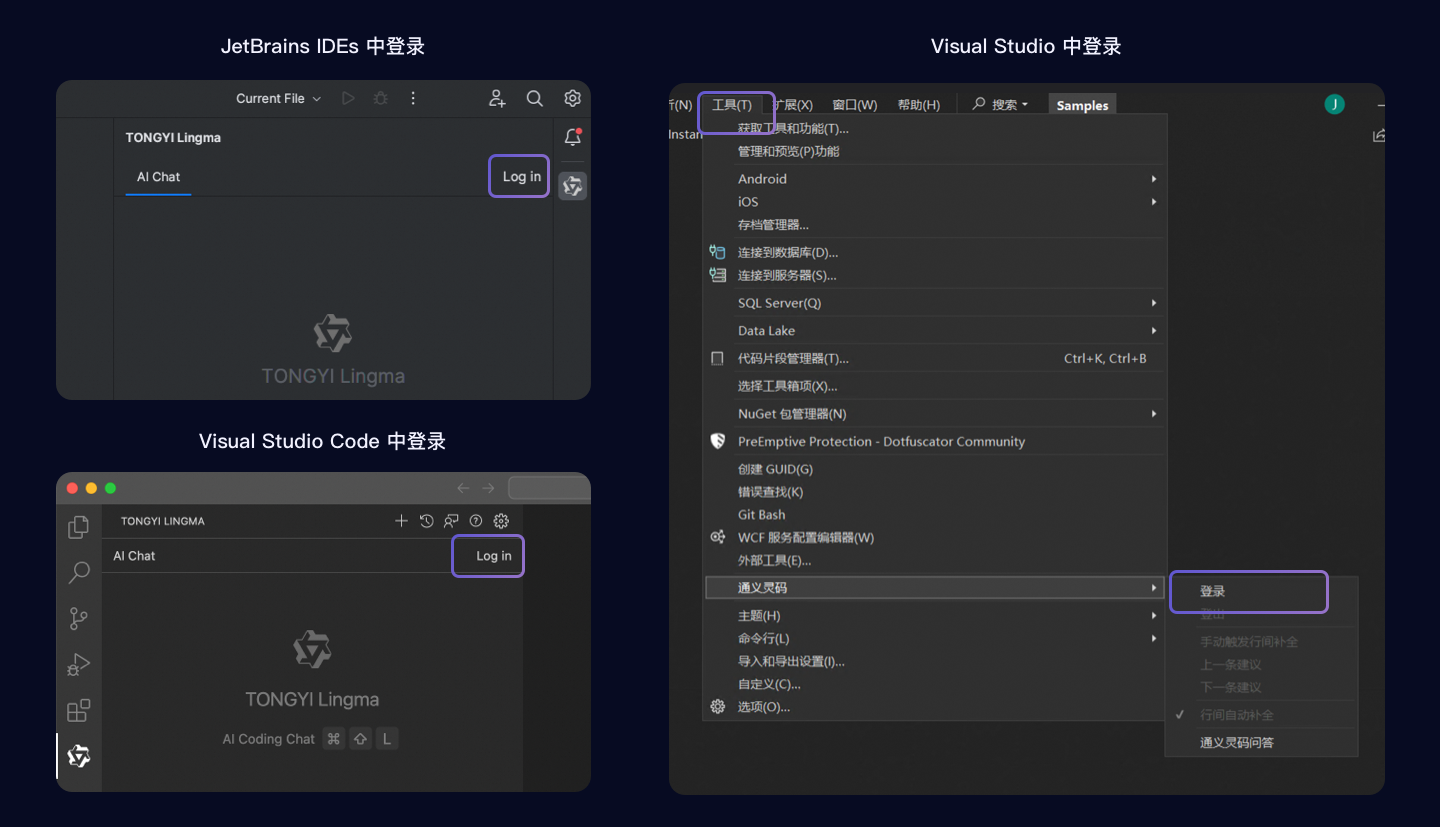Open the JetBrains three-dot more actions menu
Viewport: 1440px width, 827px height.
[413, 98]
